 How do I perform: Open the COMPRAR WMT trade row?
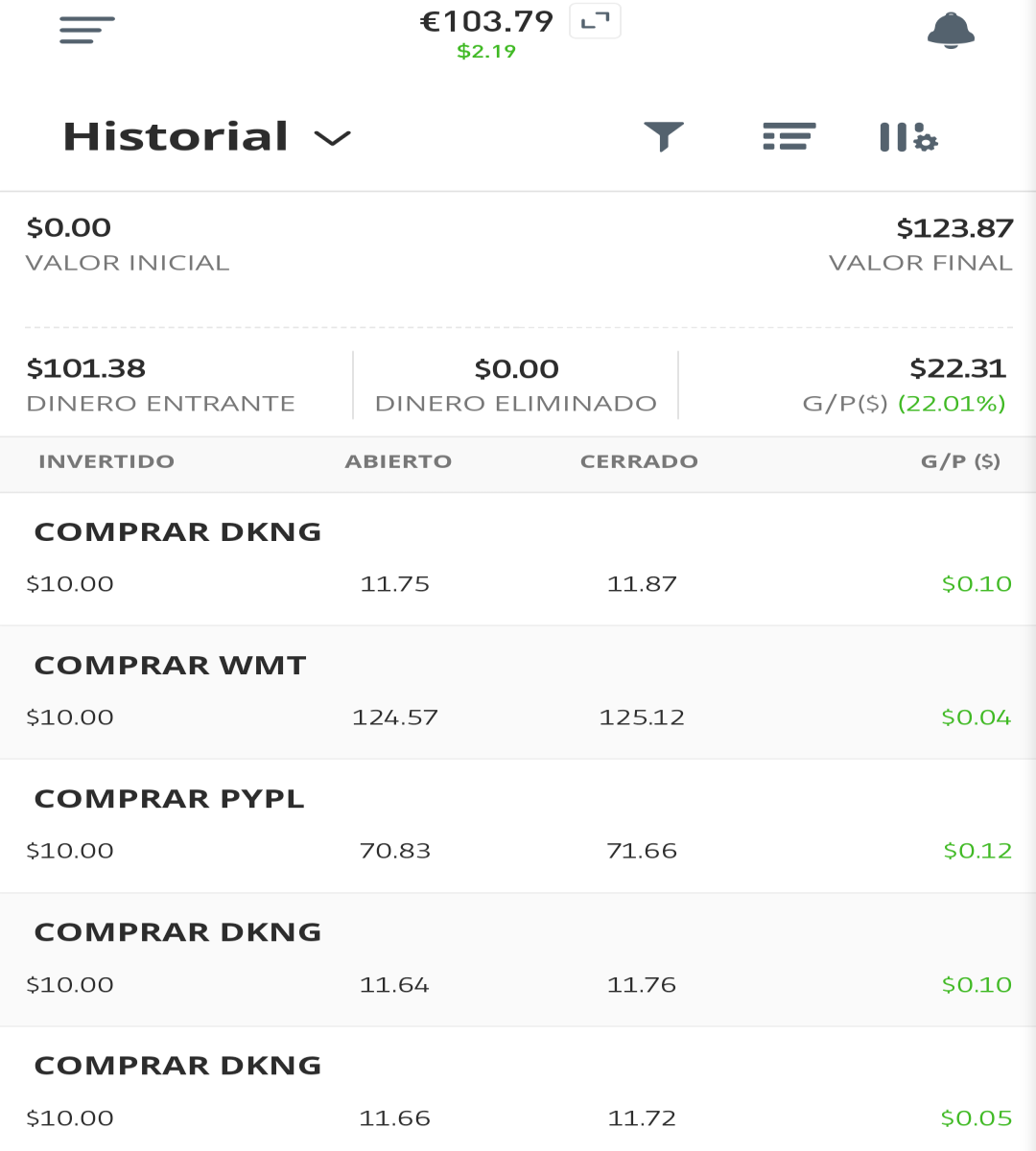tap(518, 693)
